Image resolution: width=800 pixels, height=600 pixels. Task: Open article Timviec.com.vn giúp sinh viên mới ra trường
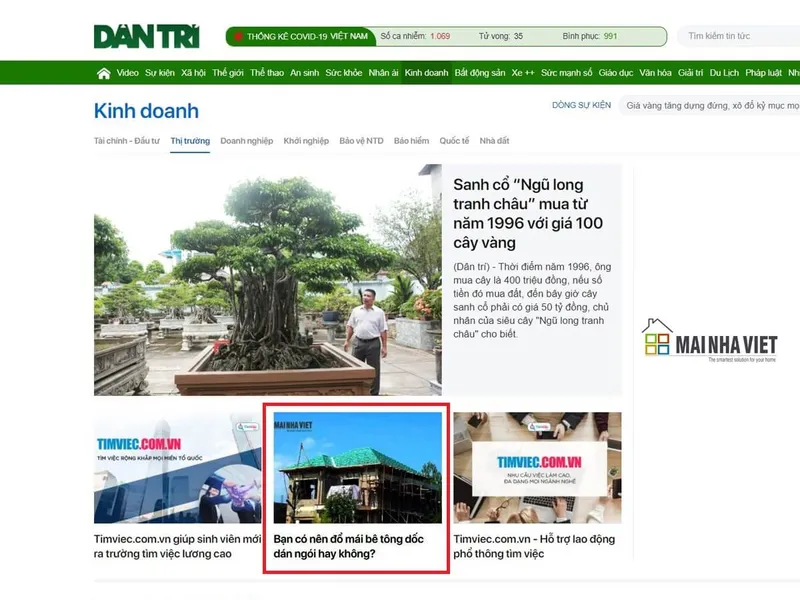tap(177, 546)
